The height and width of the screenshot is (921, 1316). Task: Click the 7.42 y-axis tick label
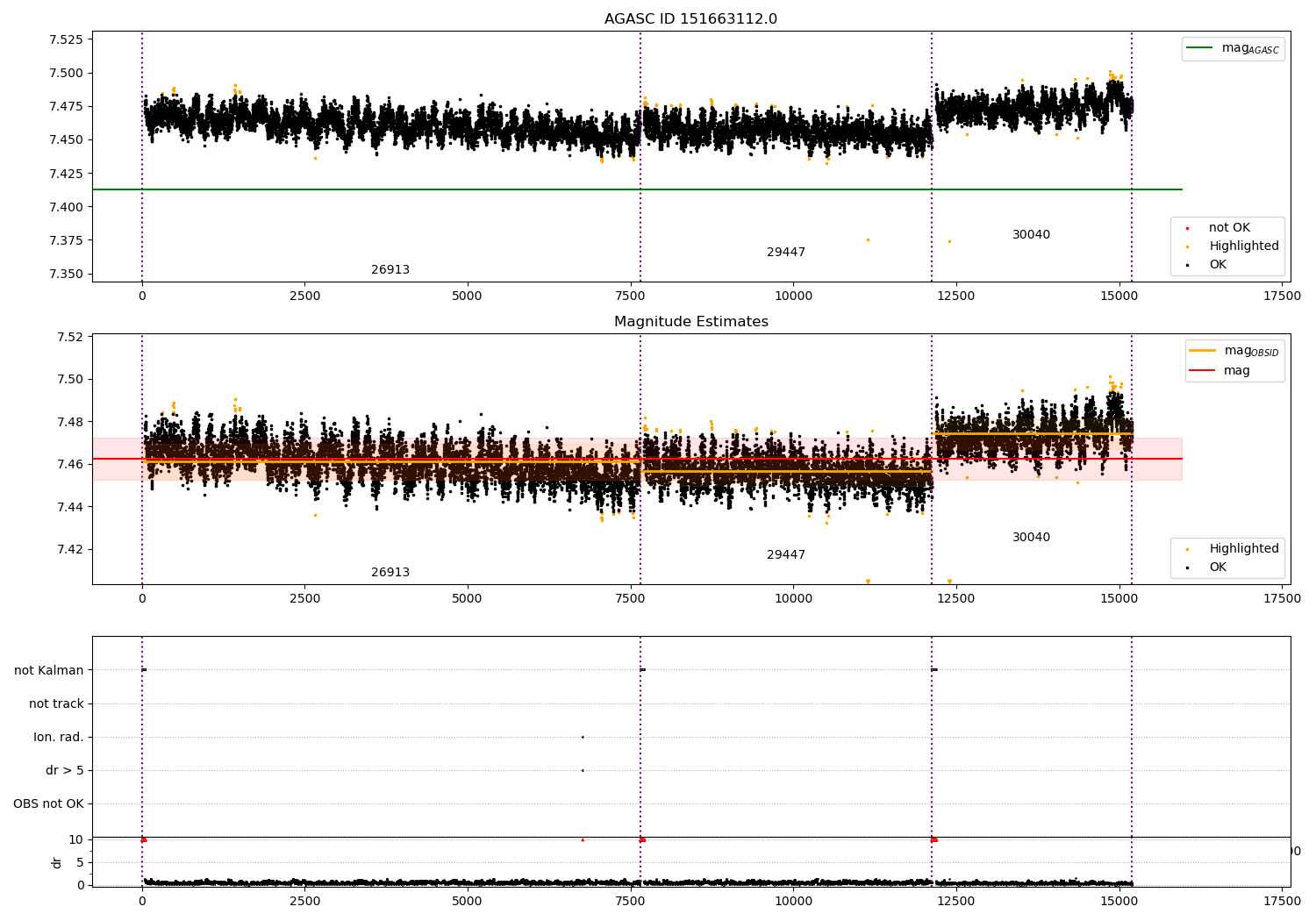(x=69, y=549)
